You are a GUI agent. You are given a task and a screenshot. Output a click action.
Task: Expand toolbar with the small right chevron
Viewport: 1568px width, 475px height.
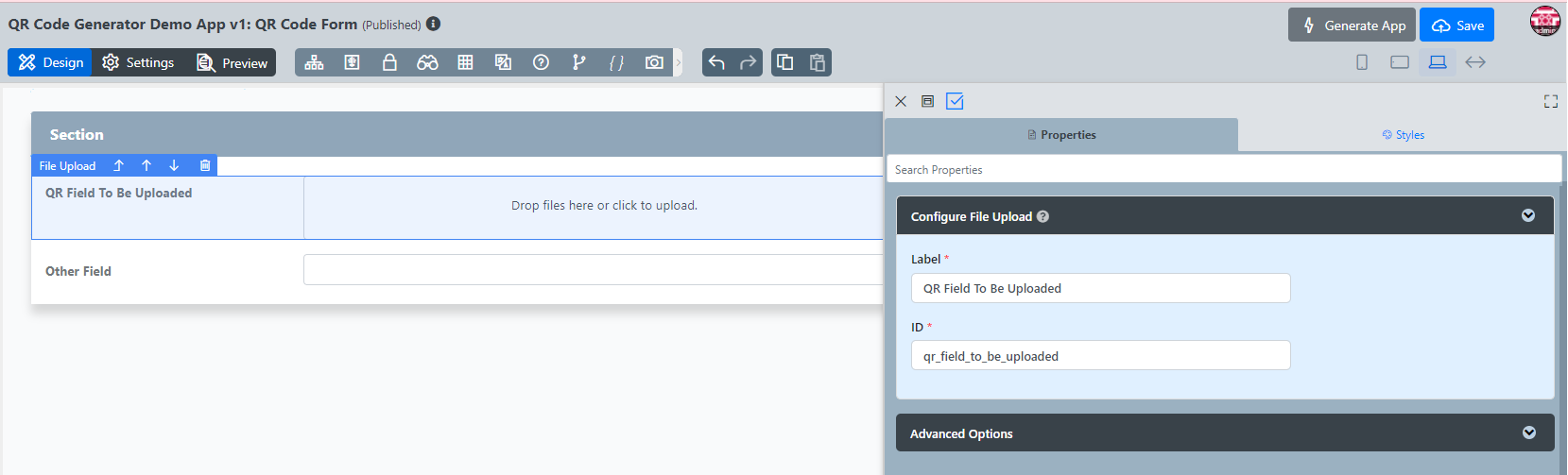click(678, 62)
